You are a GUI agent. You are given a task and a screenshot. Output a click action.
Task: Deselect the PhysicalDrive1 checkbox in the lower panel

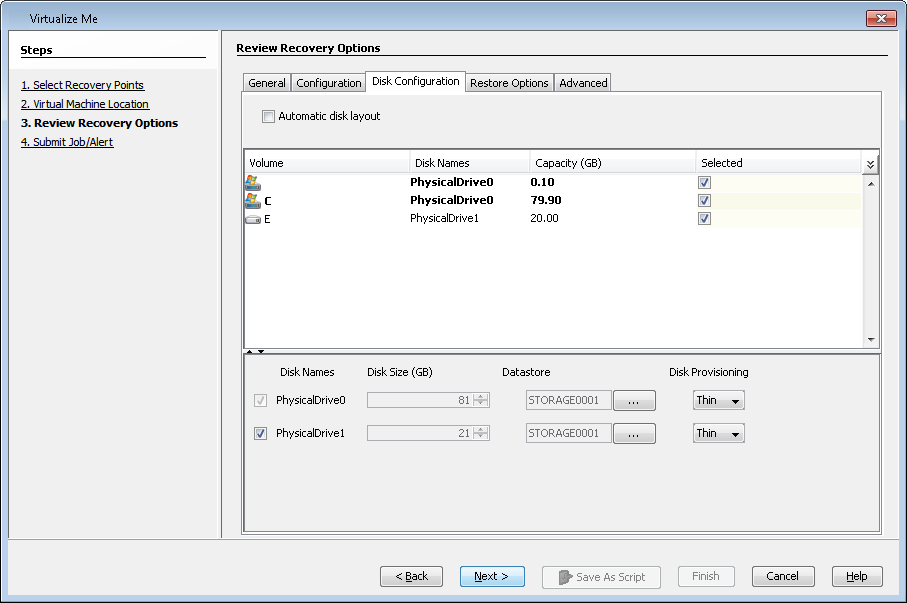coord(260,433)
